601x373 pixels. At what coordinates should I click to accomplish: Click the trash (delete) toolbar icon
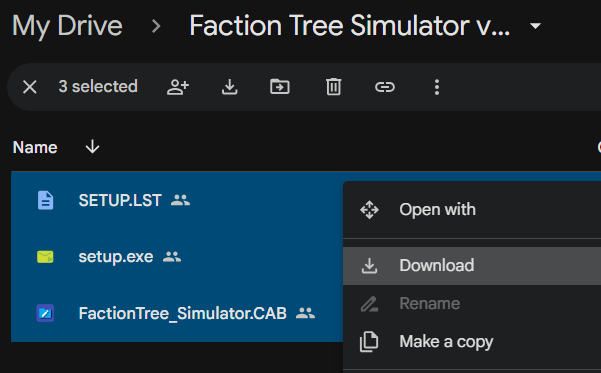[x=333, y=87]
